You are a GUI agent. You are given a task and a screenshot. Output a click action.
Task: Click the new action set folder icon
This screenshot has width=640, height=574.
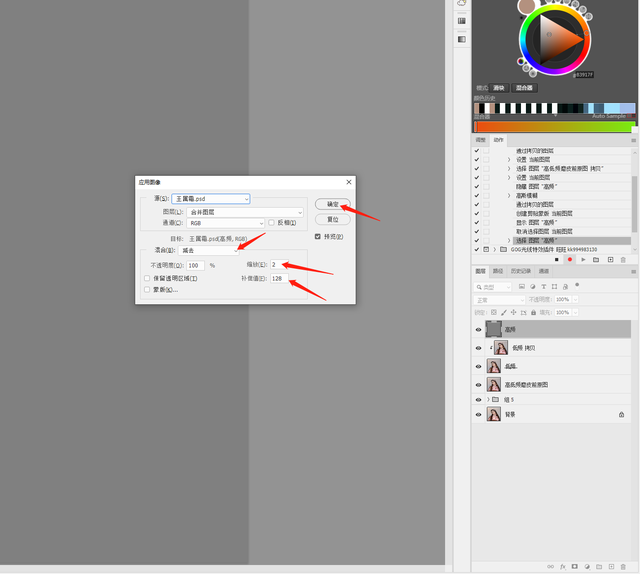(596, 260)
